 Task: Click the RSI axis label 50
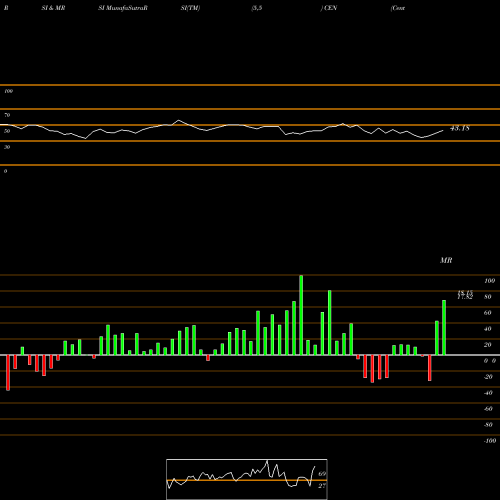click(7, 131)
